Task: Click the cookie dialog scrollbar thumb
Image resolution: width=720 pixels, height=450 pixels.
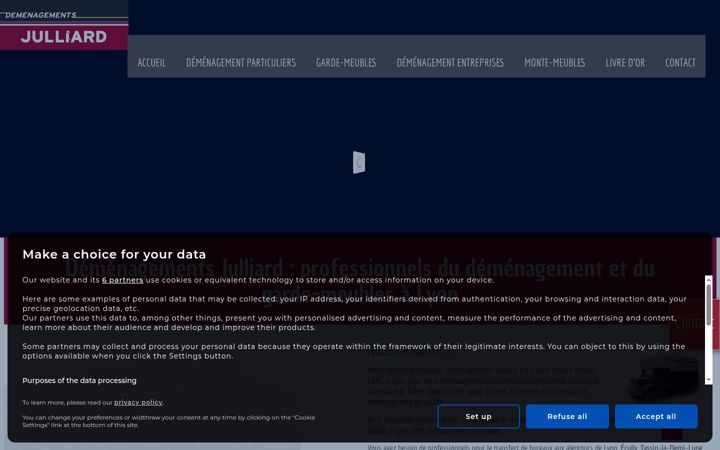Action: 709,305
